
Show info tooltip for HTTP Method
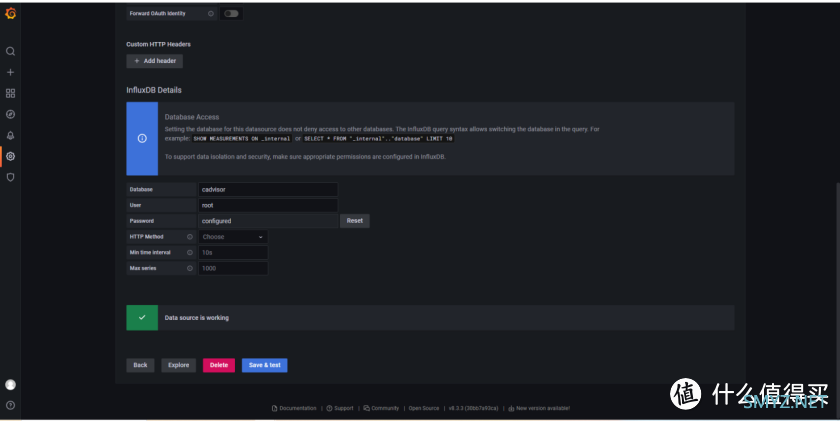click(x=190, y=237)
